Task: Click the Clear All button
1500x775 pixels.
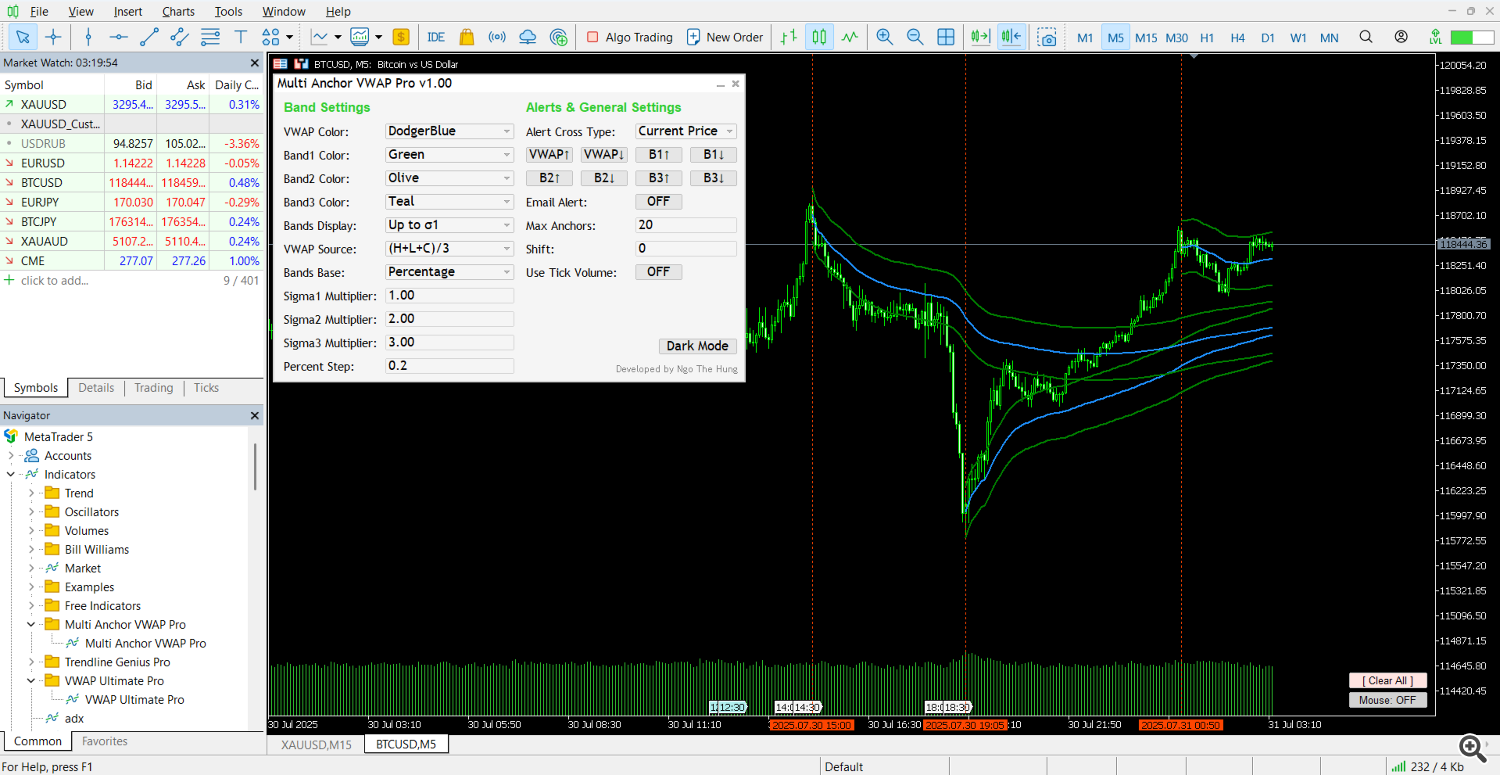Action: 1387,680
